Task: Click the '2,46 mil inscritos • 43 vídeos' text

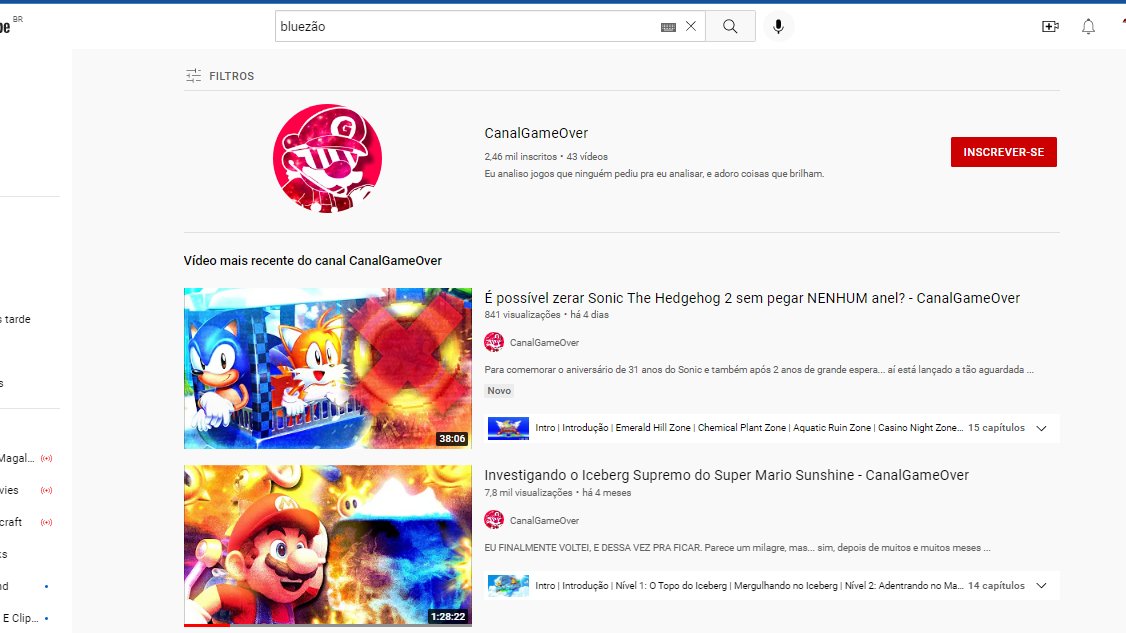Action: (546, 156)
